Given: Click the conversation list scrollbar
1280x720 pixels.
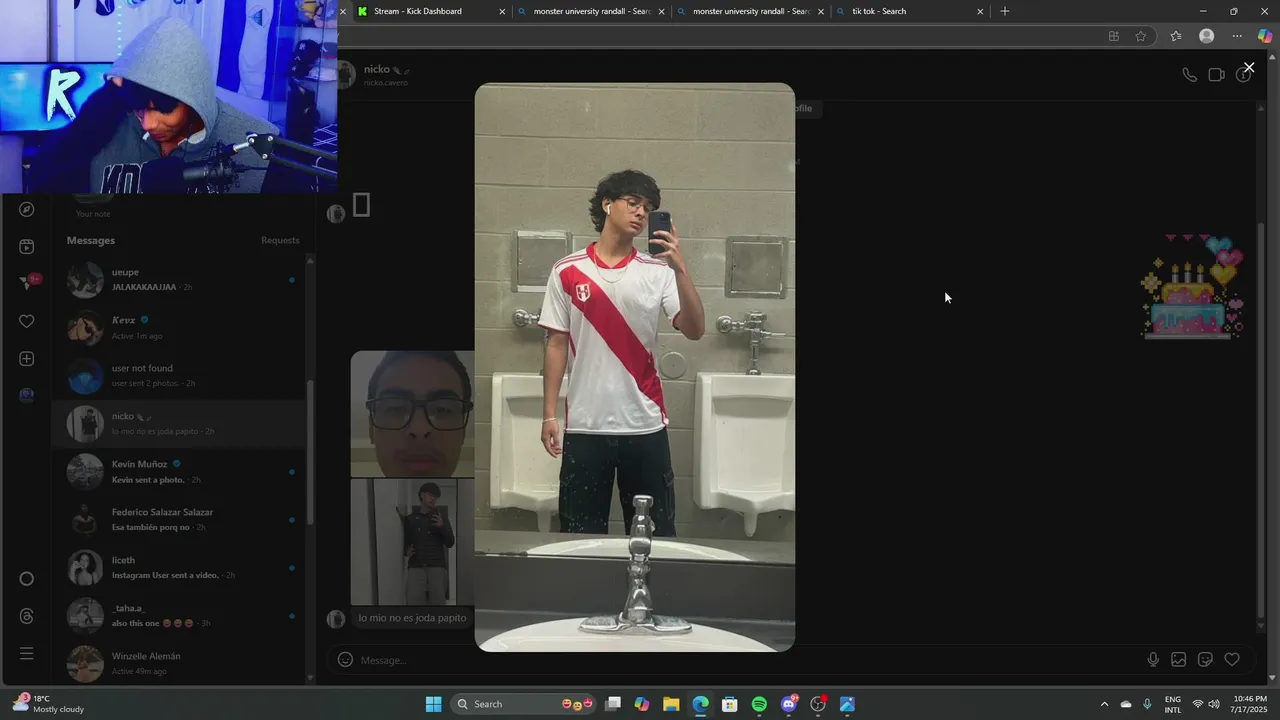Looking at the screenshot, I should tap(309, 450).
